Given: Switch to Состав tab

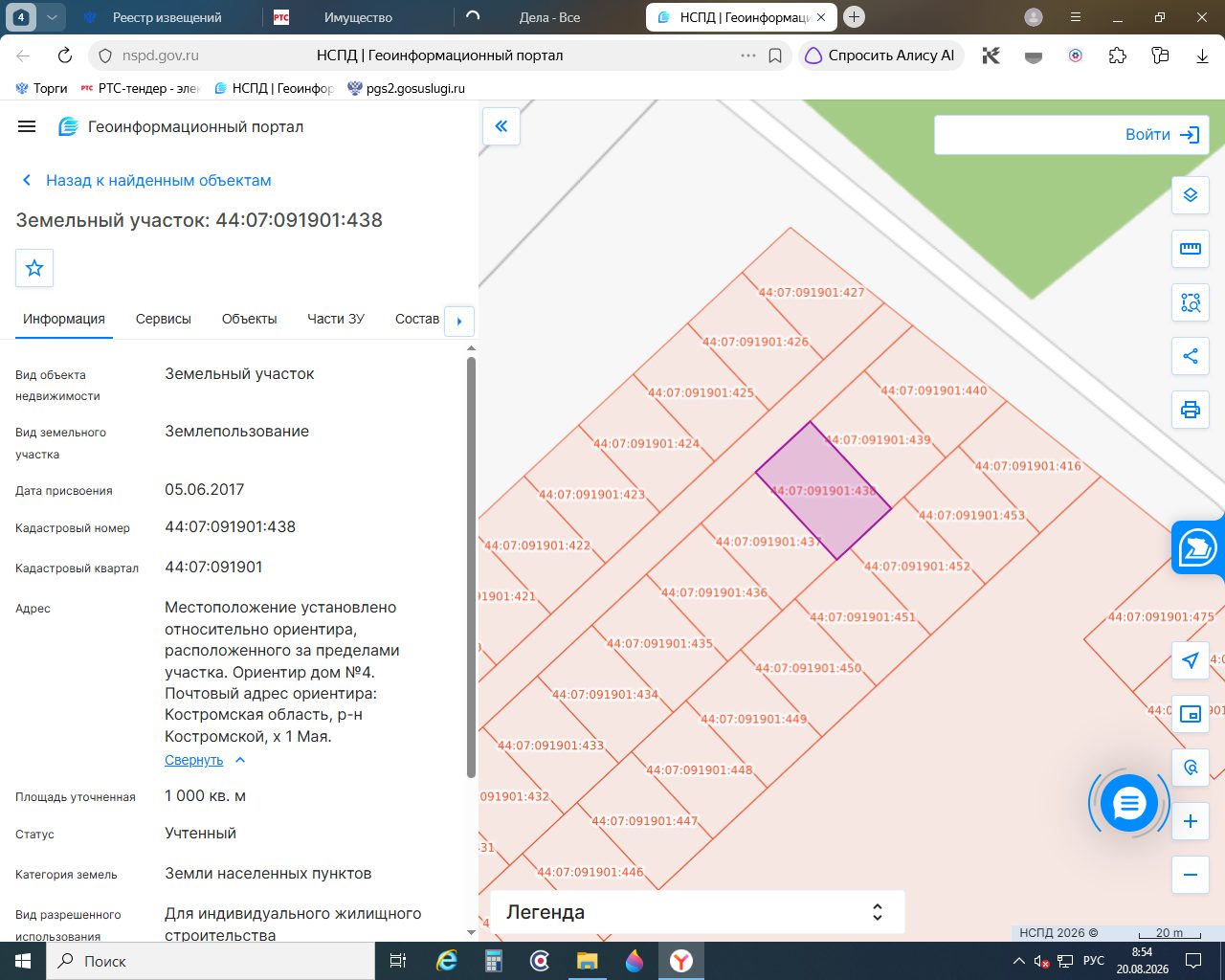Looking at the screenshot, I should [x=417, y=319].
